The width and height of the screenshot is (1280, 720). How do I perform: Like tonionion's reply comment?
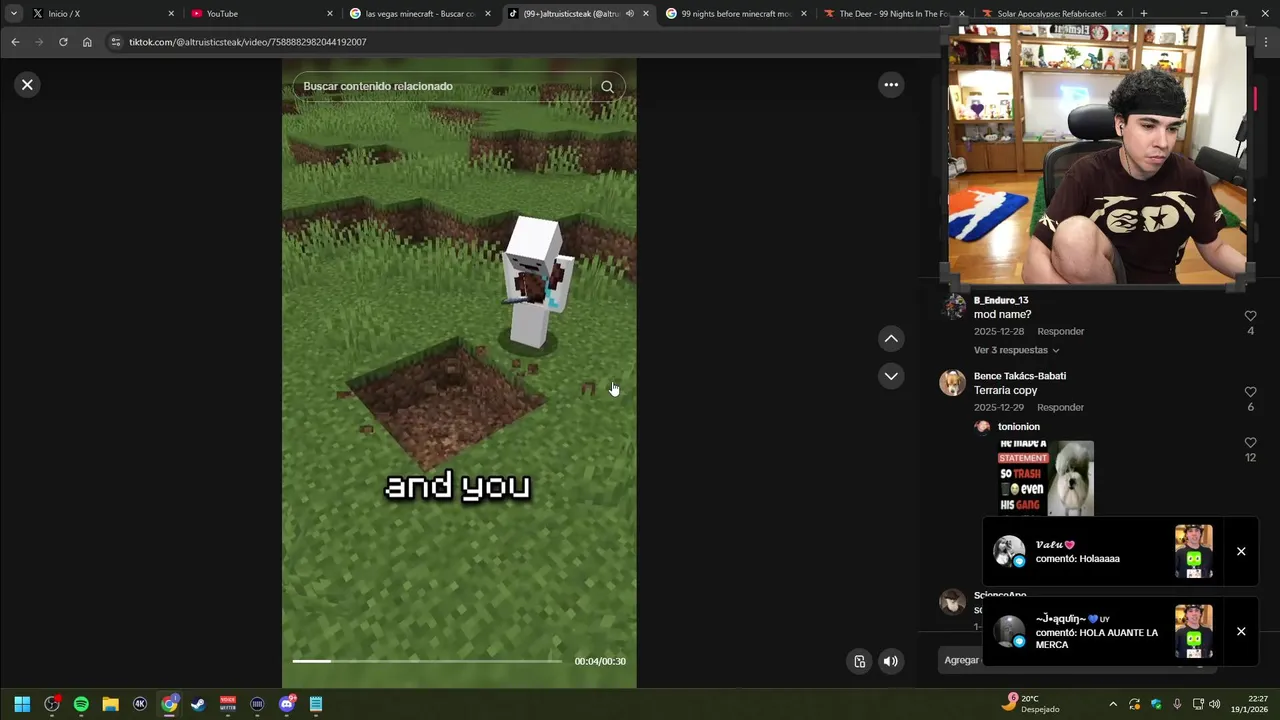(x=1250, y=443)
